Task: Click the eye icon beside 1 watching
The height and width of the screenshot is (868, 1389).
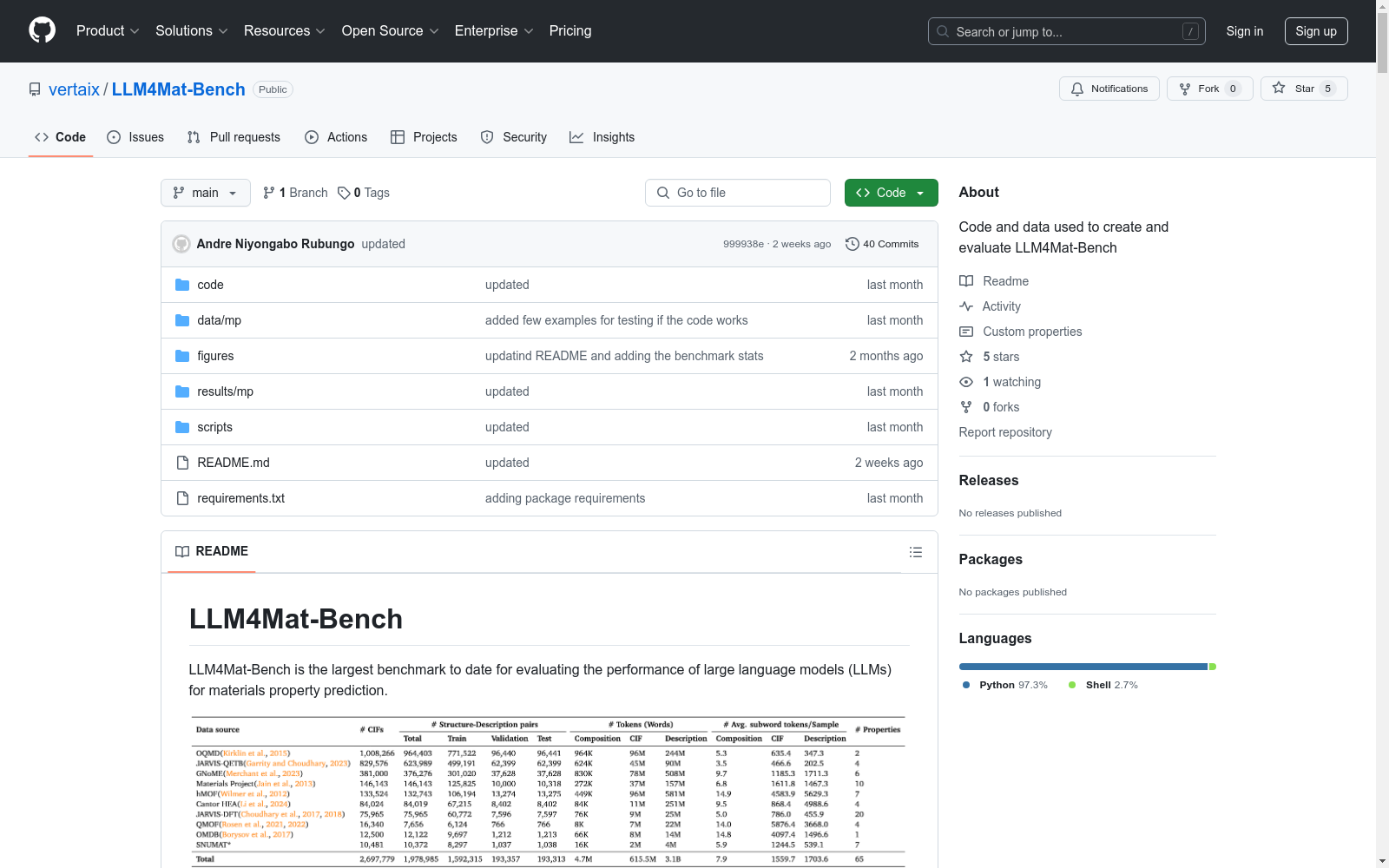Action: pos(966,382)
